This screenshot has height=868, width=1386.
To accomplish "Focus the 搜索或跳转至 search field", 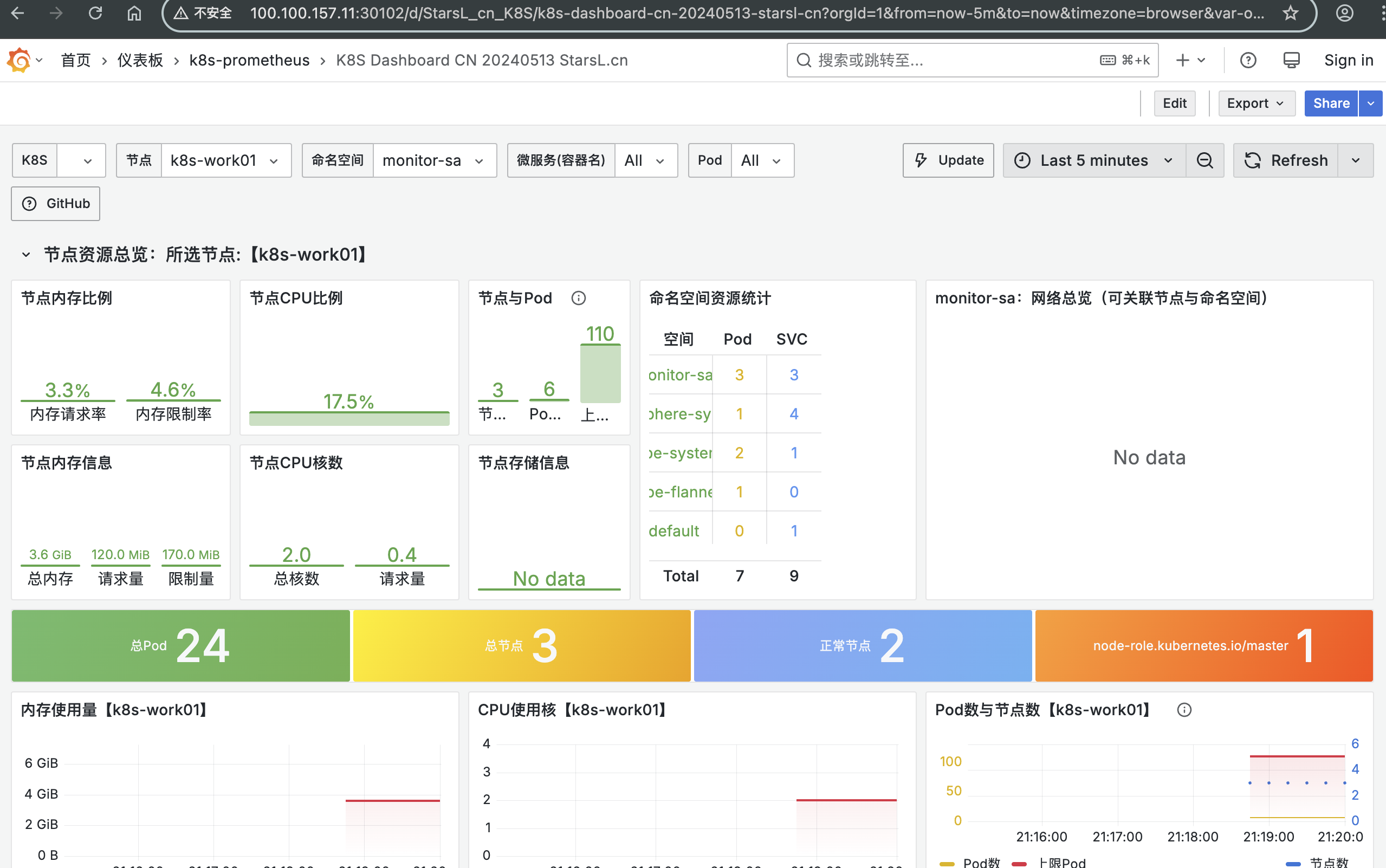I will (x=972, y=60).
